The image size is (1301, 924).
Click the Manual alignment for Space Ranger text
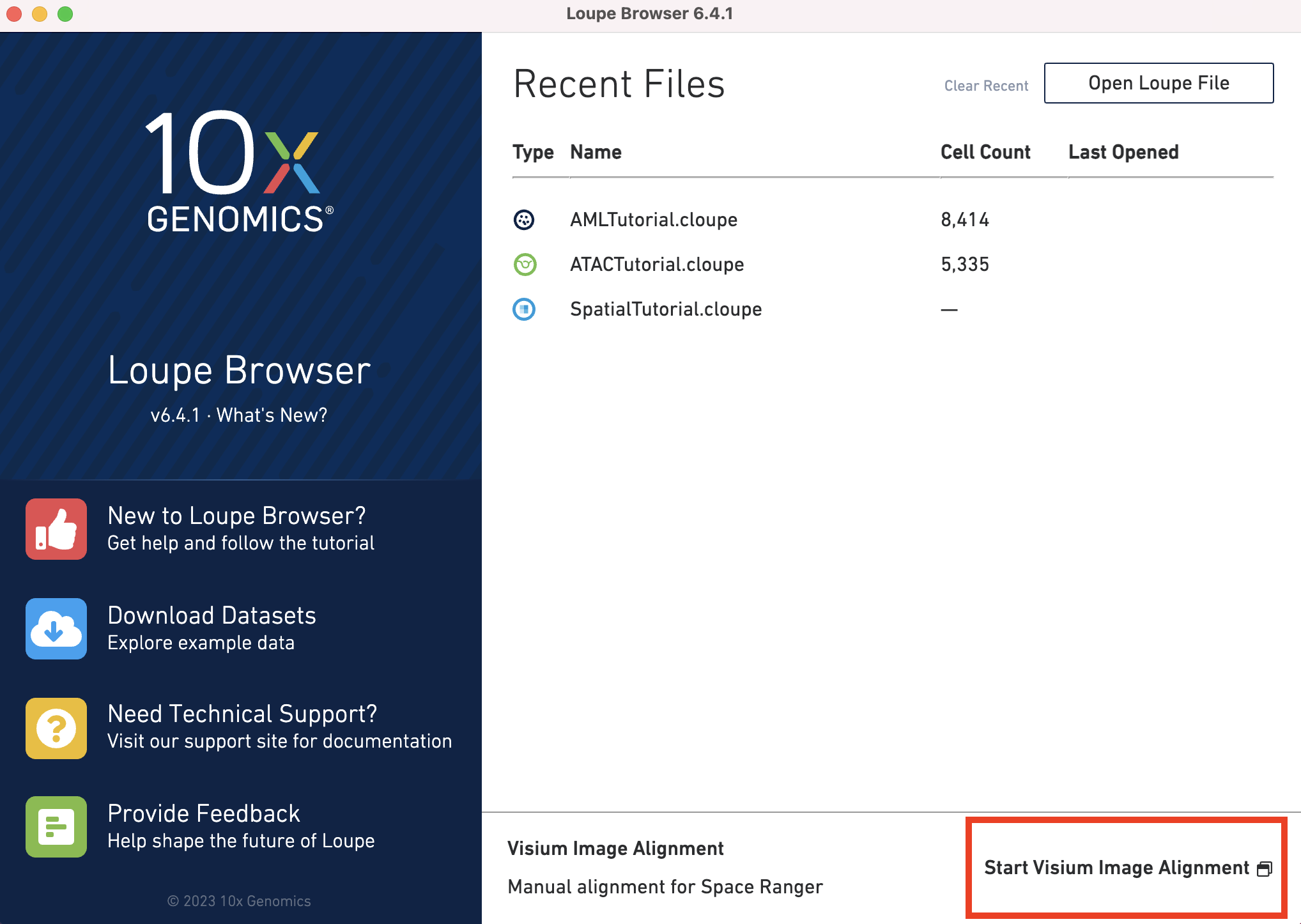coord(665,887)
